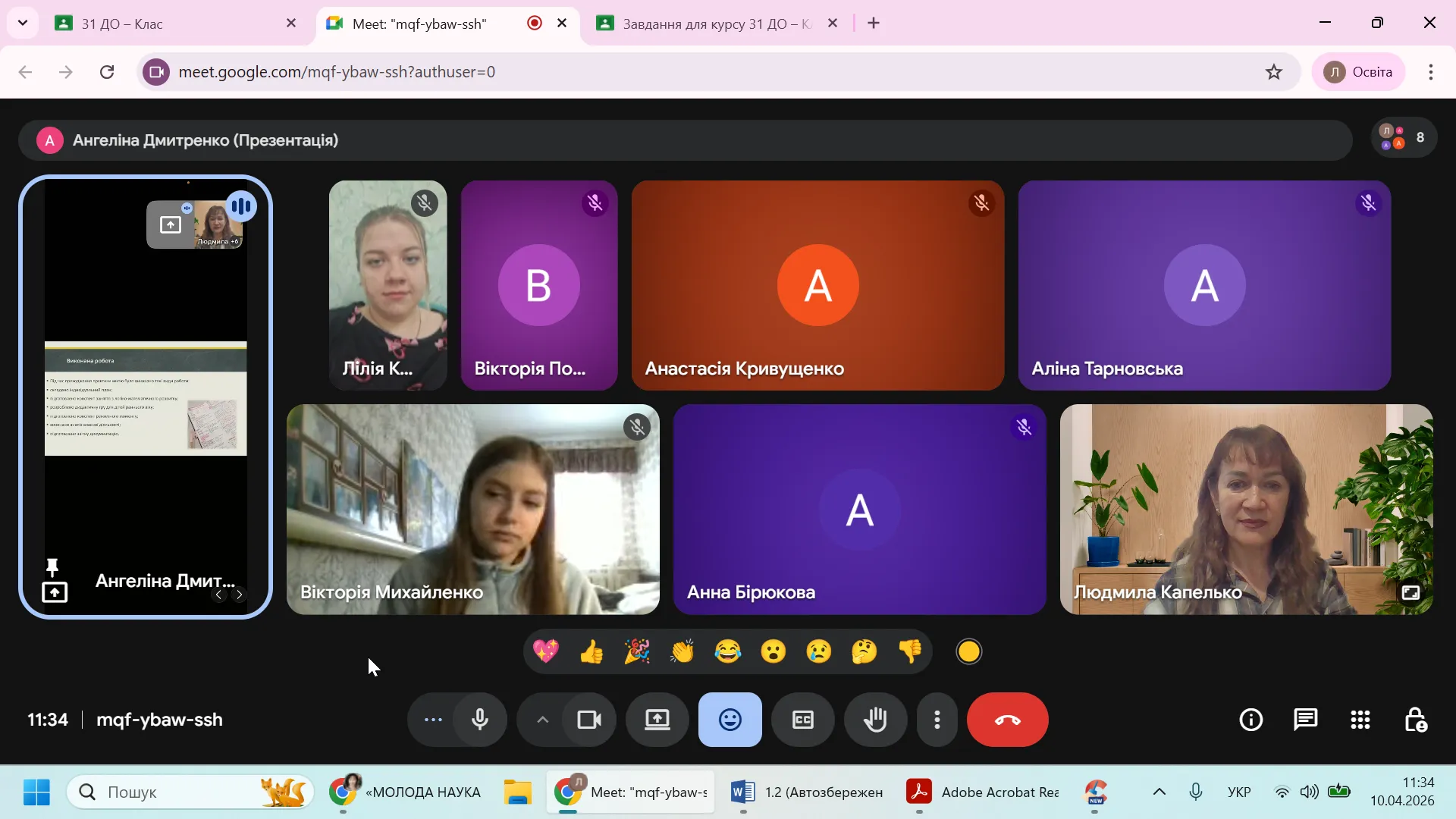Viewport: 1456px width, 819px height.
Task: Open the activities grid icon
Action: coord(1360,720)
